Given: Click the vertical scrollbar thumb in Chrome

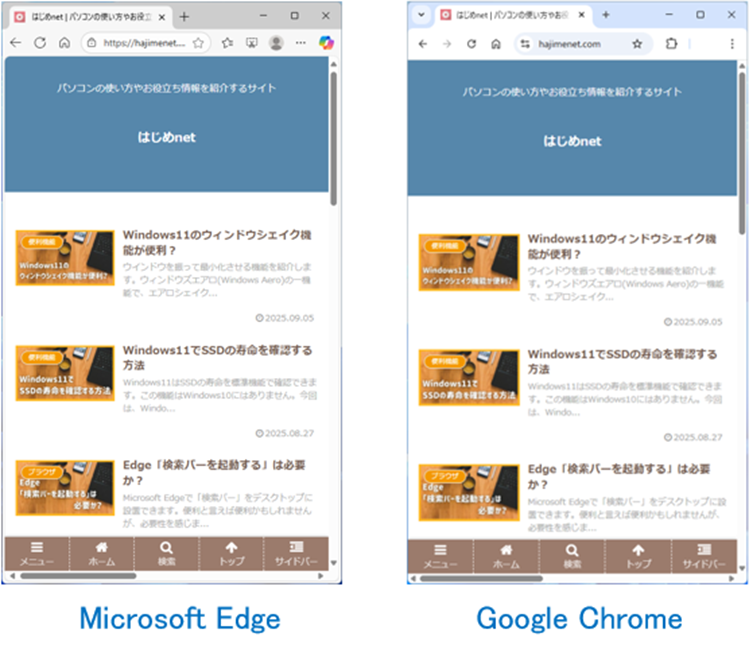Looking at the screenshot, I should [742, 154].
